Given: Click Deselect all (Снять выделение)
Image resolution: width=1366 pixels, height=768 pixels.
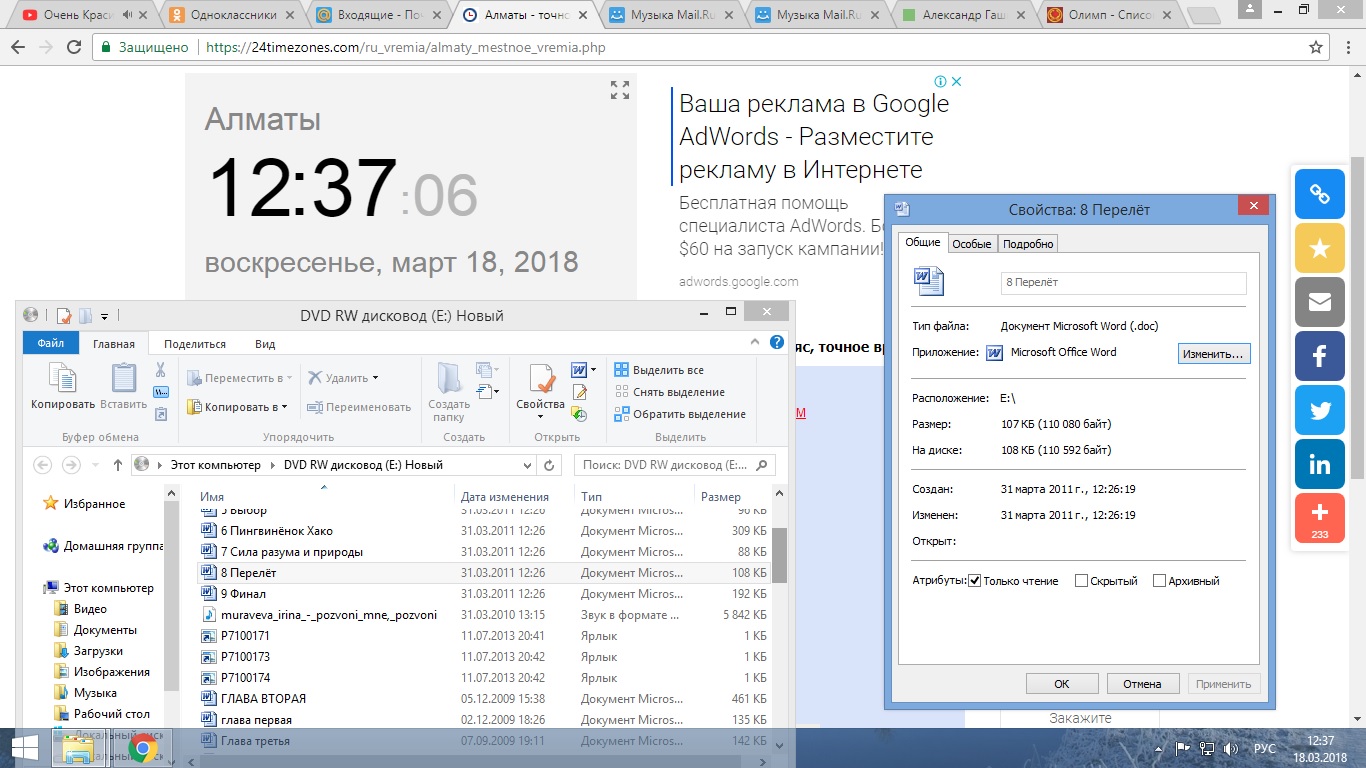Looking at the screenshot, I should [669, 392].
